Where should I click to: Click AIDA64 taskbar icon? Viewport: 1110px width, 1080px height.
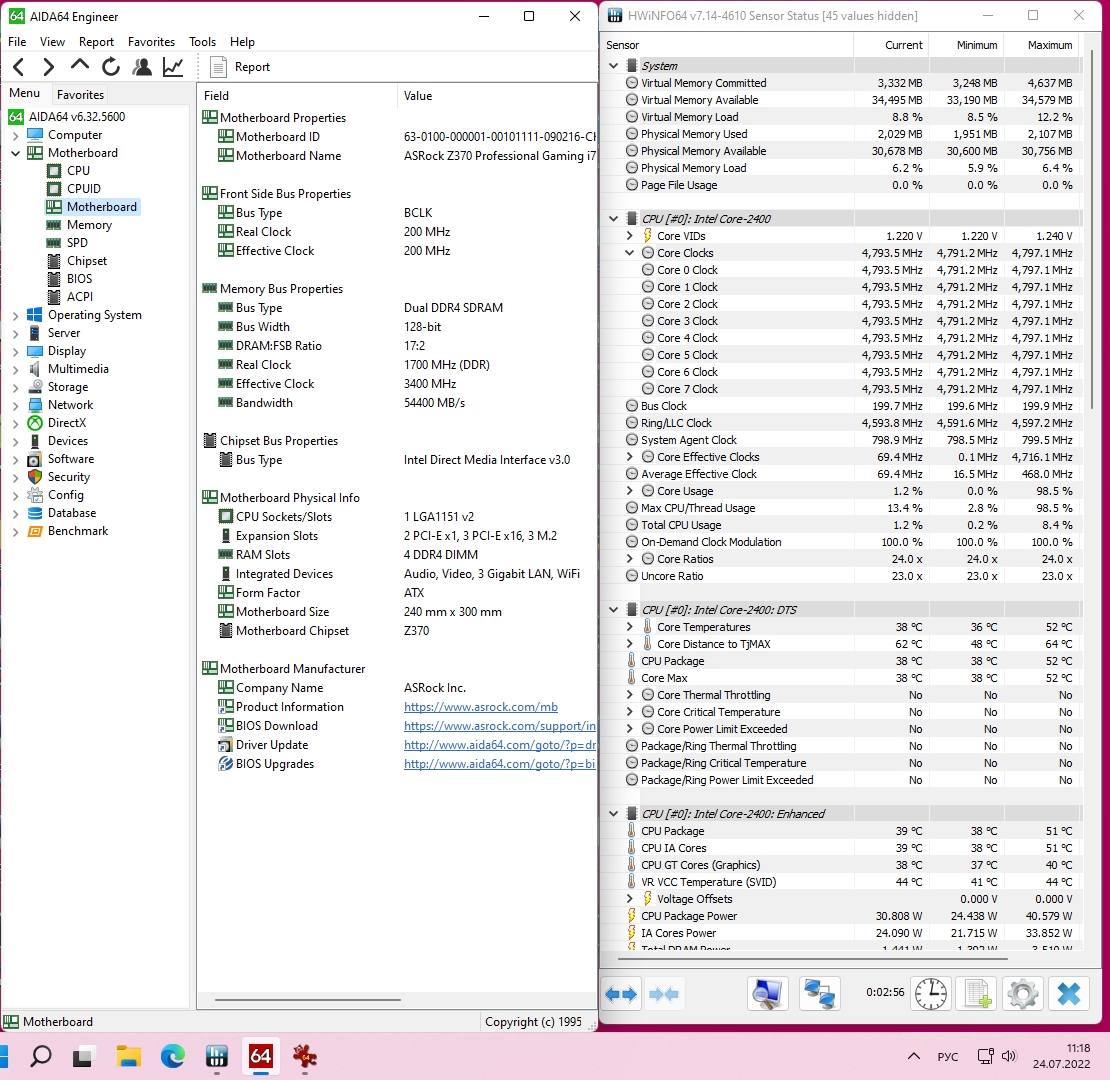(x=261, y=1057)
